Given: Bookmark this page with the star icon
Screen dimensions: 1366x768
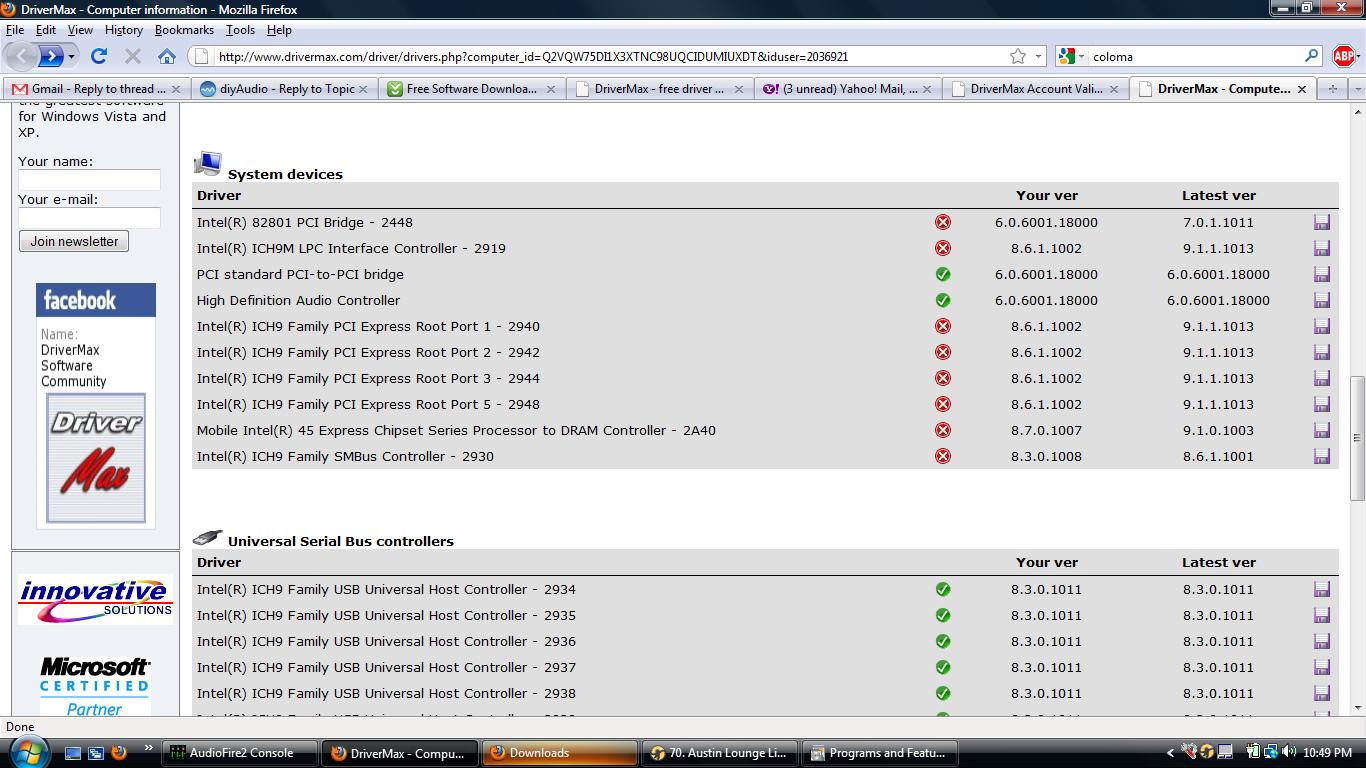Looking at the screenshot, I should [1017, 56].
